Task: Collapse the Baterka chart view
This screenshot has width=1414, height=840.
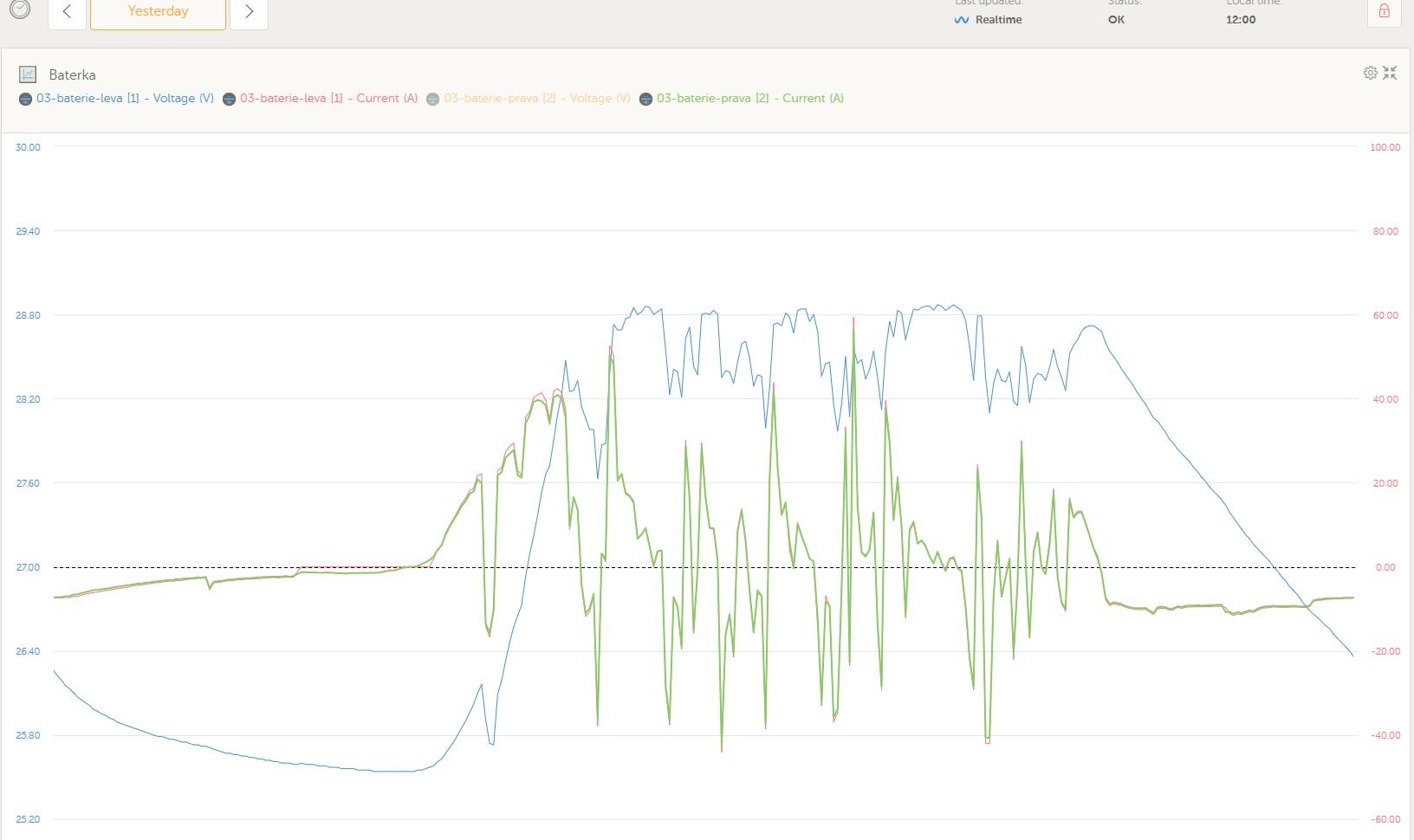Action: pyautogui.click(x=1390, y=73)
